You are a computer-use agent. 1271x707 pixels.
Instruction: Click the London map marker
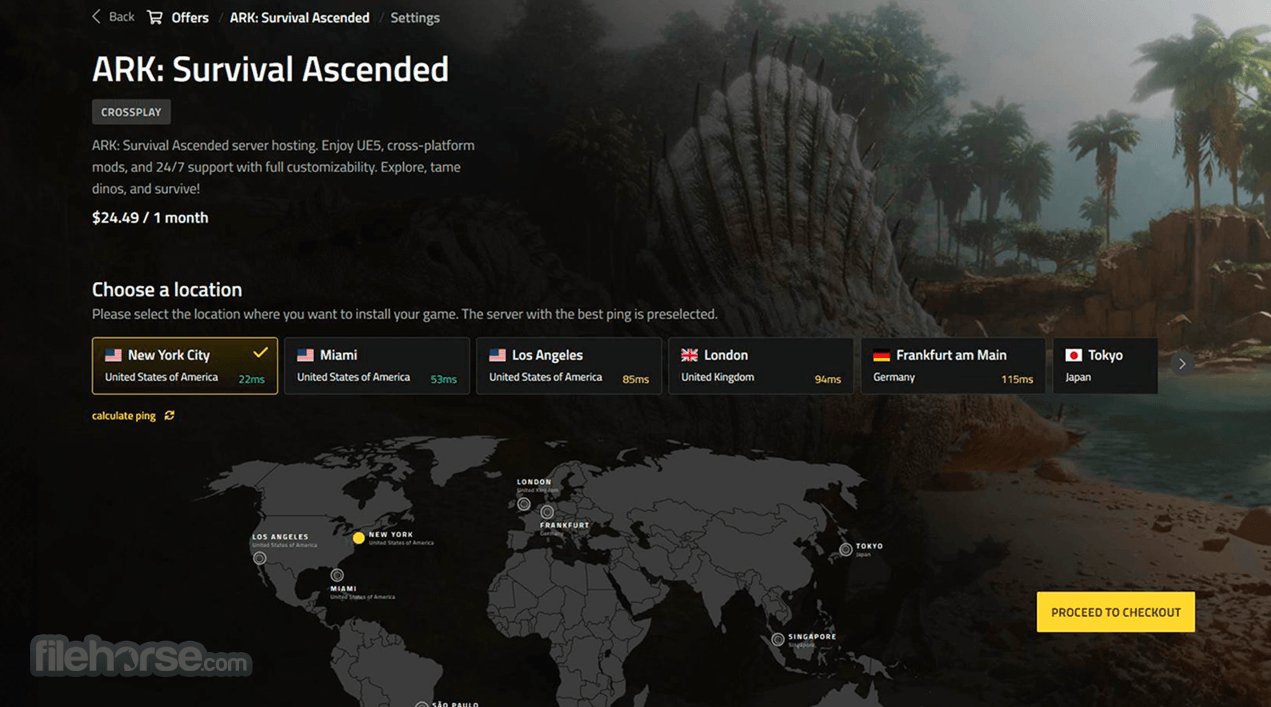524,504
